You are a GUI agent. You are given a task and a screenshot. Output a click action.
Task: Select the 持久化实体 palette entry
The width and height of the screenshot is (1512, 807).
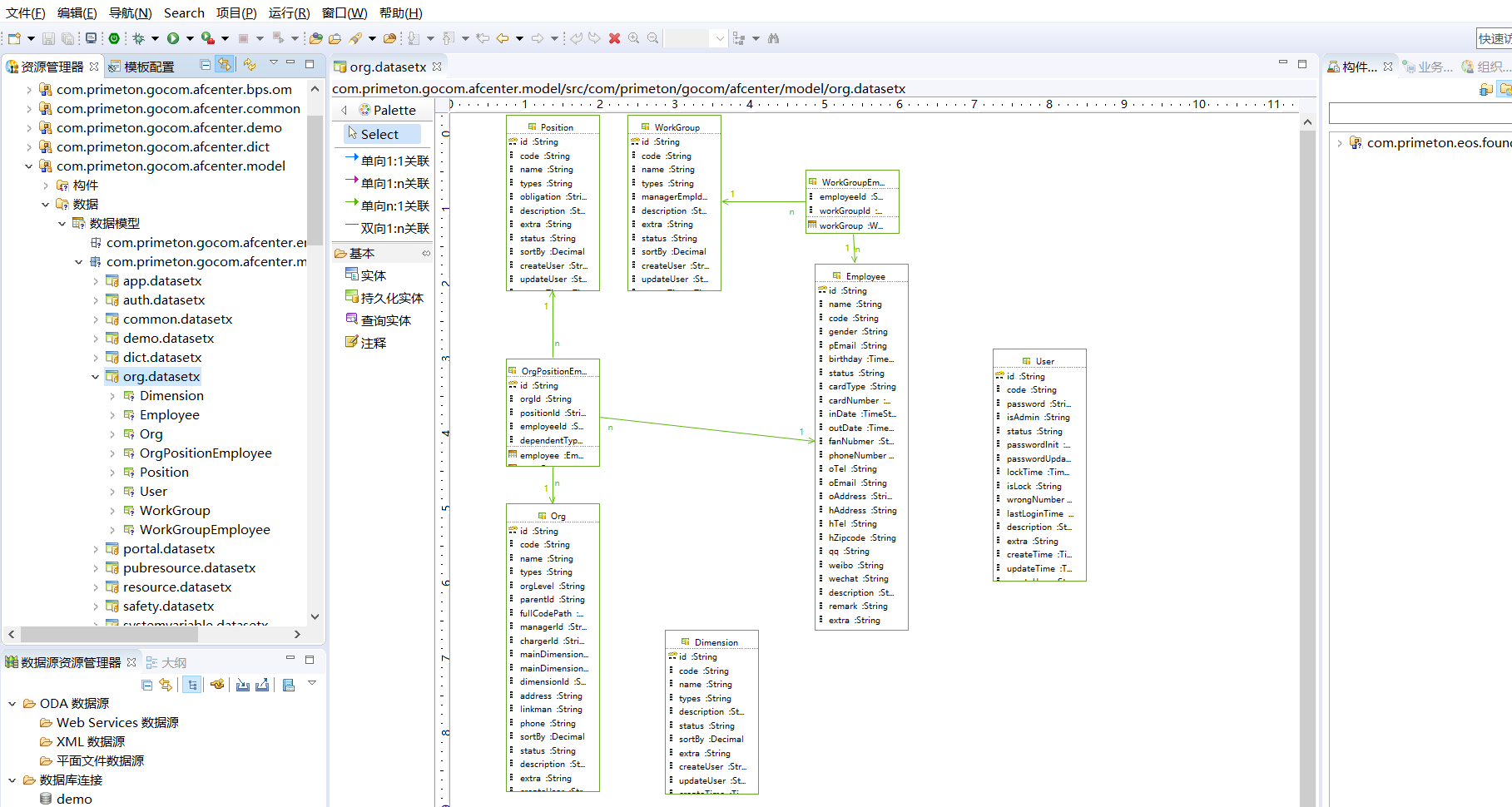tap(391, 298)
